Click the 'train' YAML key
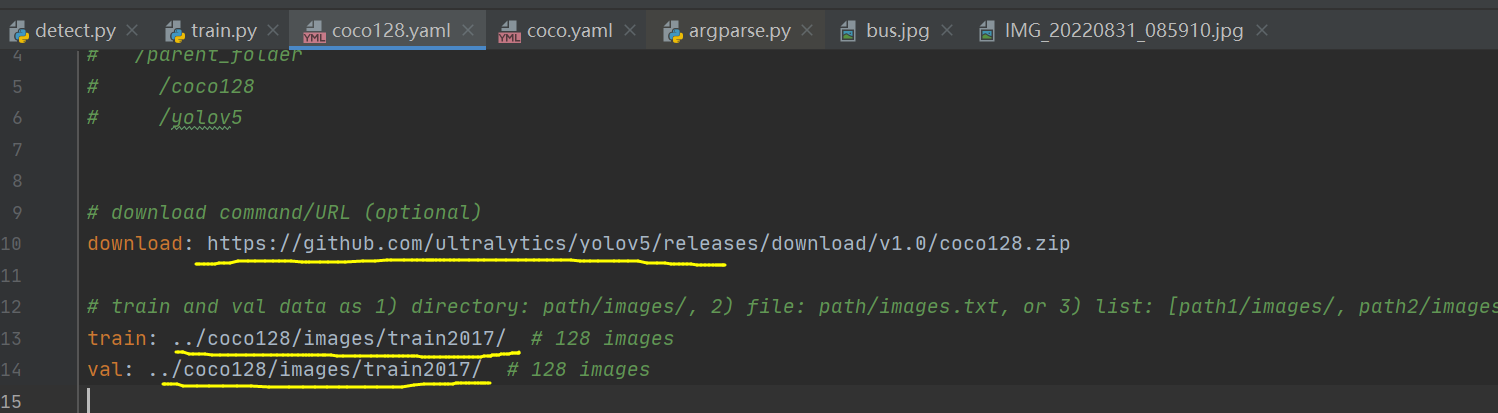 pos(118,338)
